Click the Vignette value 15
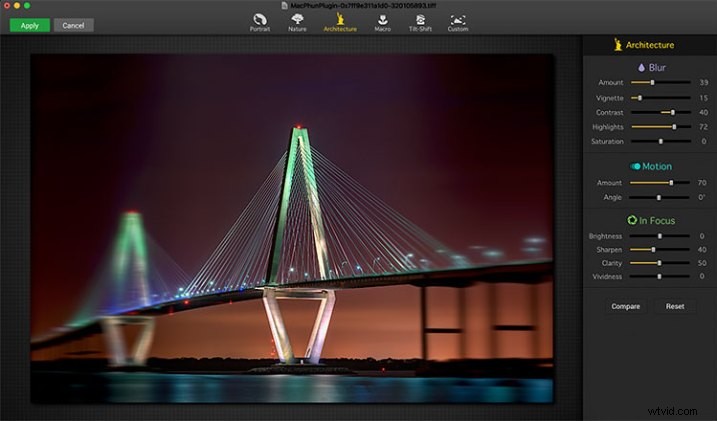 point(704,98)
